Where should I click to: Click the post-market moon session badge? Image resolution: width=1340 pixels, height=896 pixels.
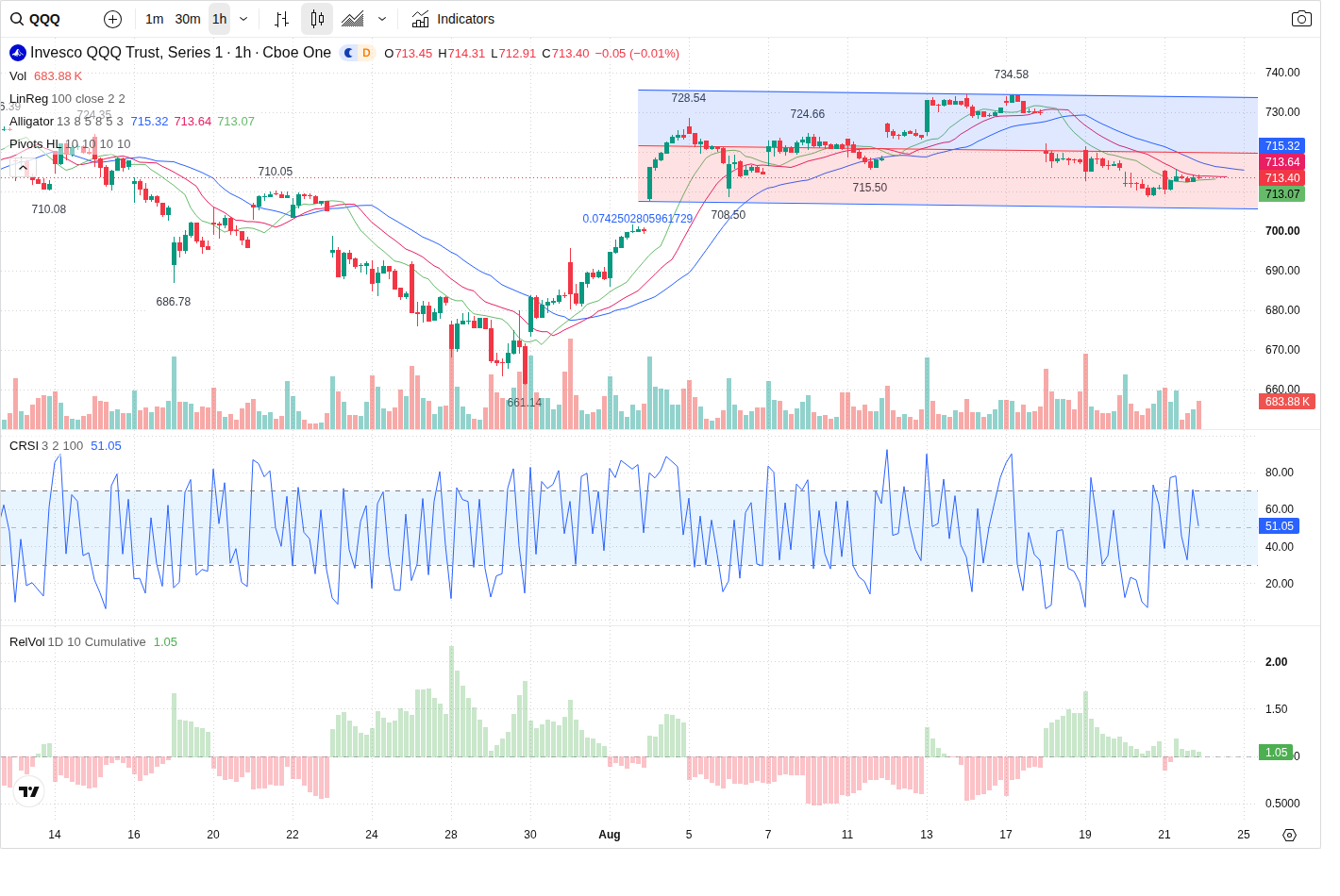point(349,53)
